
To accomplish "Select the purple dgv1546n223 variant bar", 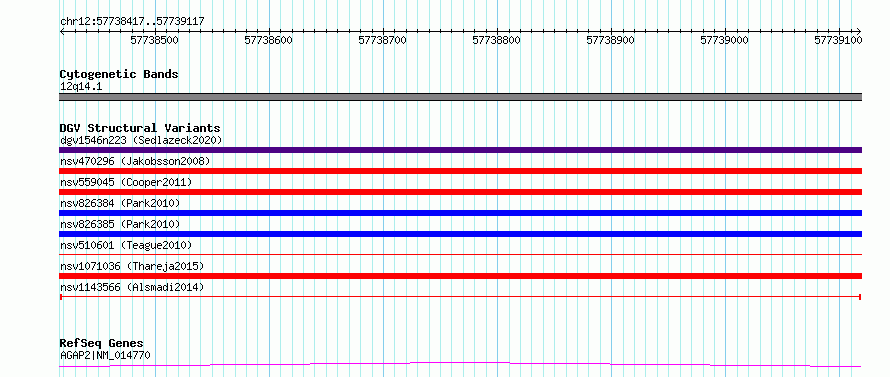I will pos(460,150).
